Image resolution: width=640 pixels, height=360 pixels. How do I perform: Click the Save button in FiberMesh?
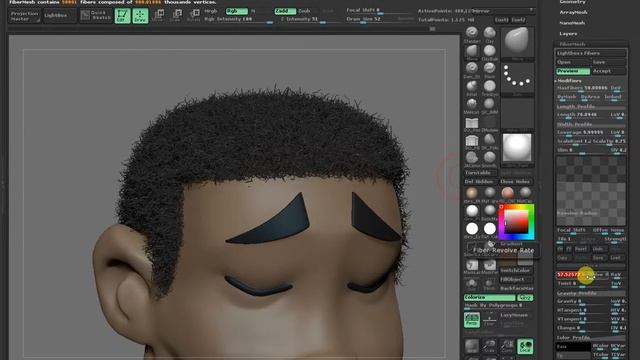coord(609,62)
